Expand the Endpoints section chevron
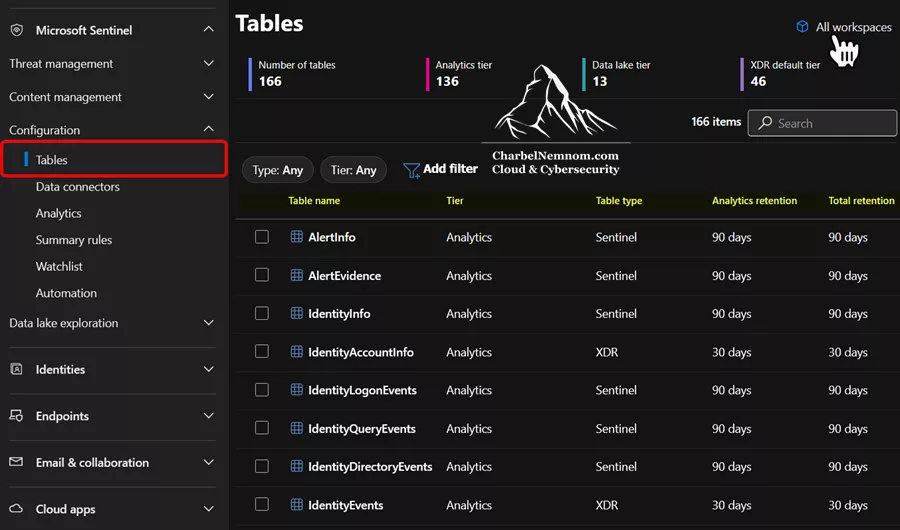 tap(209, 416)
